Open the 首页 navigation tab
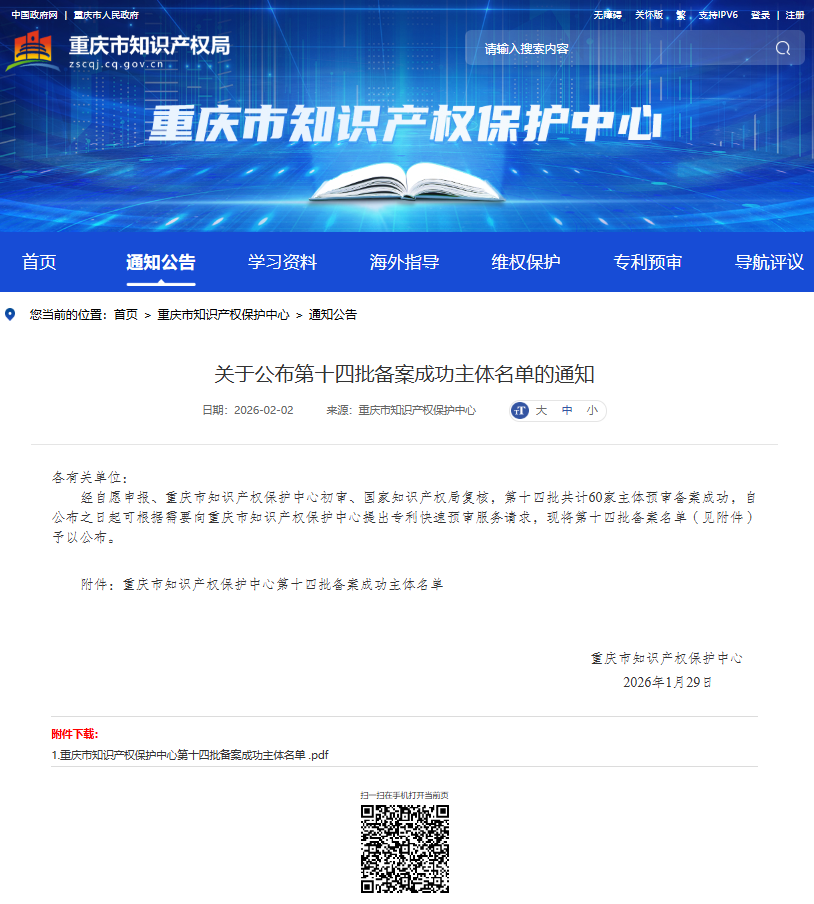This screenshot has width=814, height=904. [40, 262]
